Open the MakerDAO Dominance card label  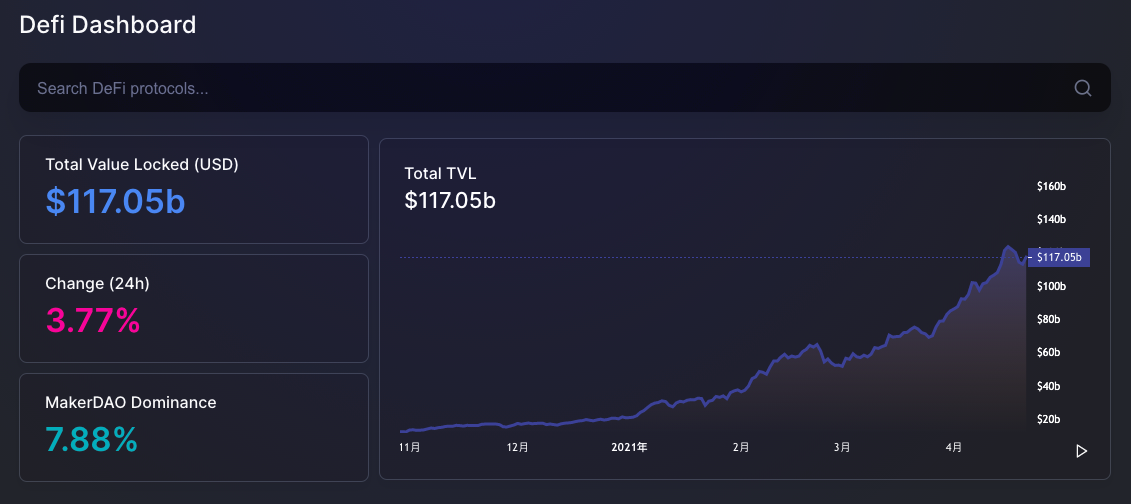[131, 402]
